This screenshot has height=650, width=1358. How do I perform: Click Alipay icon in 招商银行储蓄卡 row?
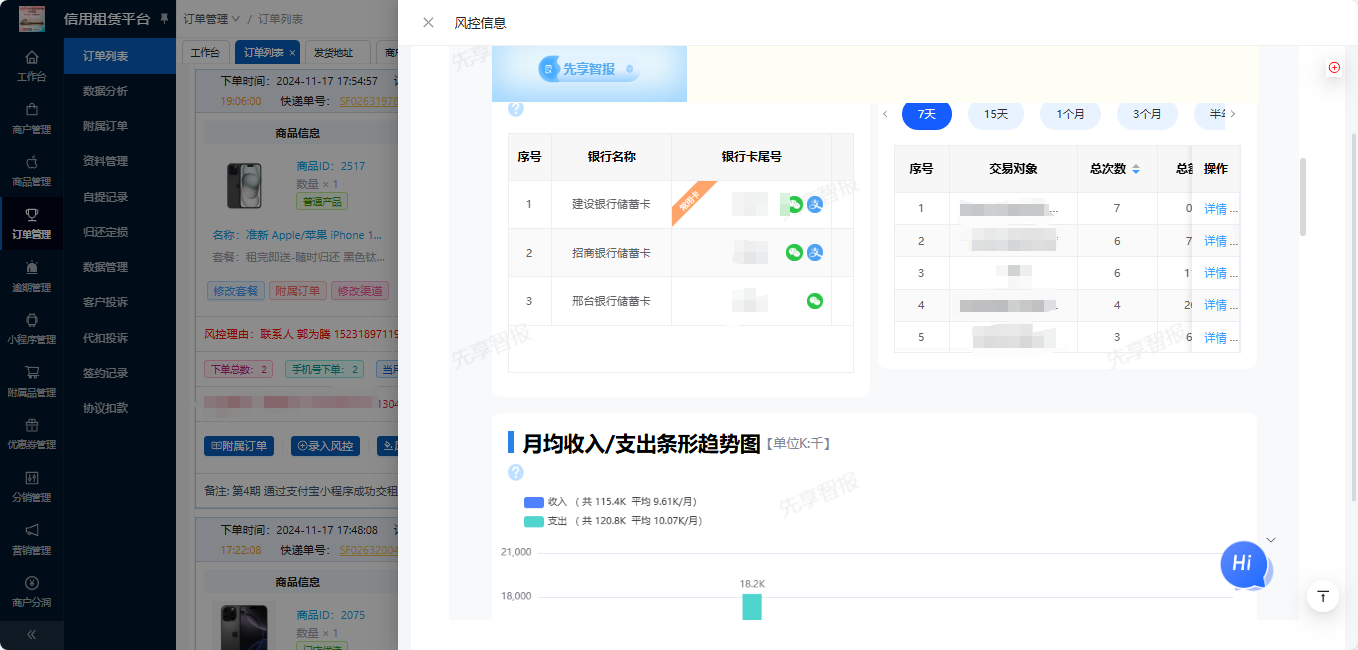pyautogui.click(x=815, y=252)
